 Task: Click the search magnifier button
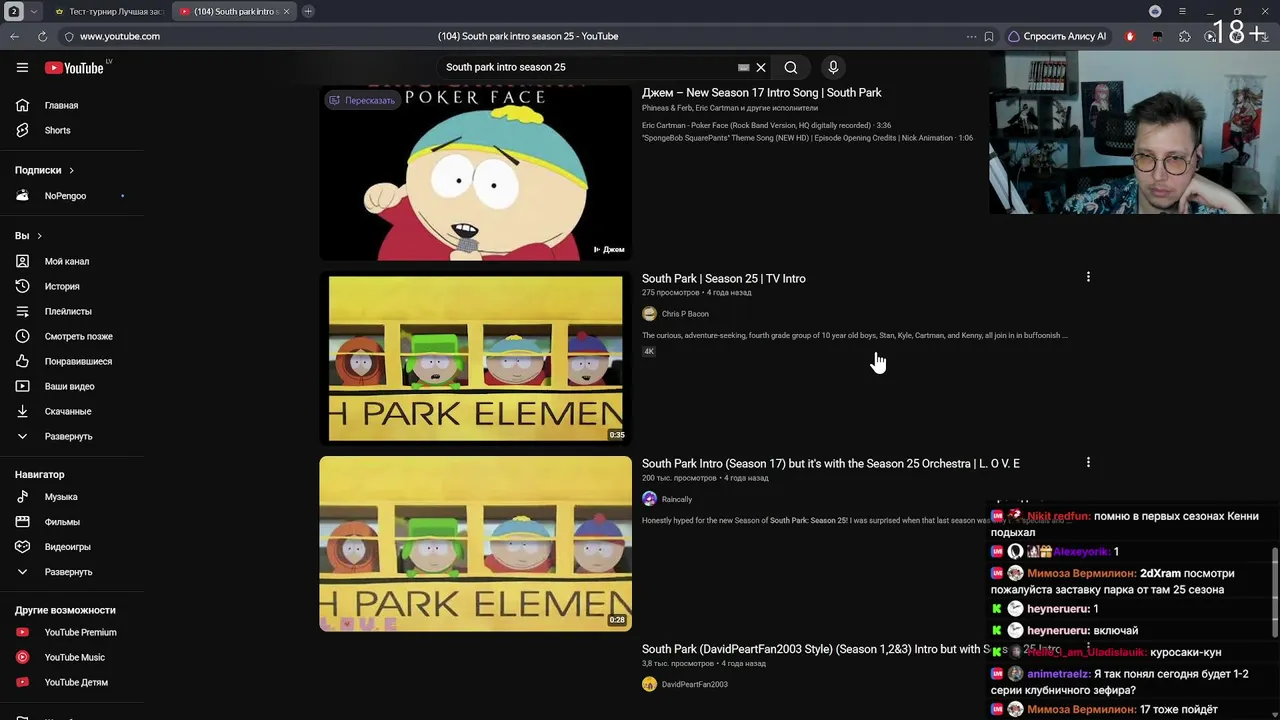click(791, 67)
